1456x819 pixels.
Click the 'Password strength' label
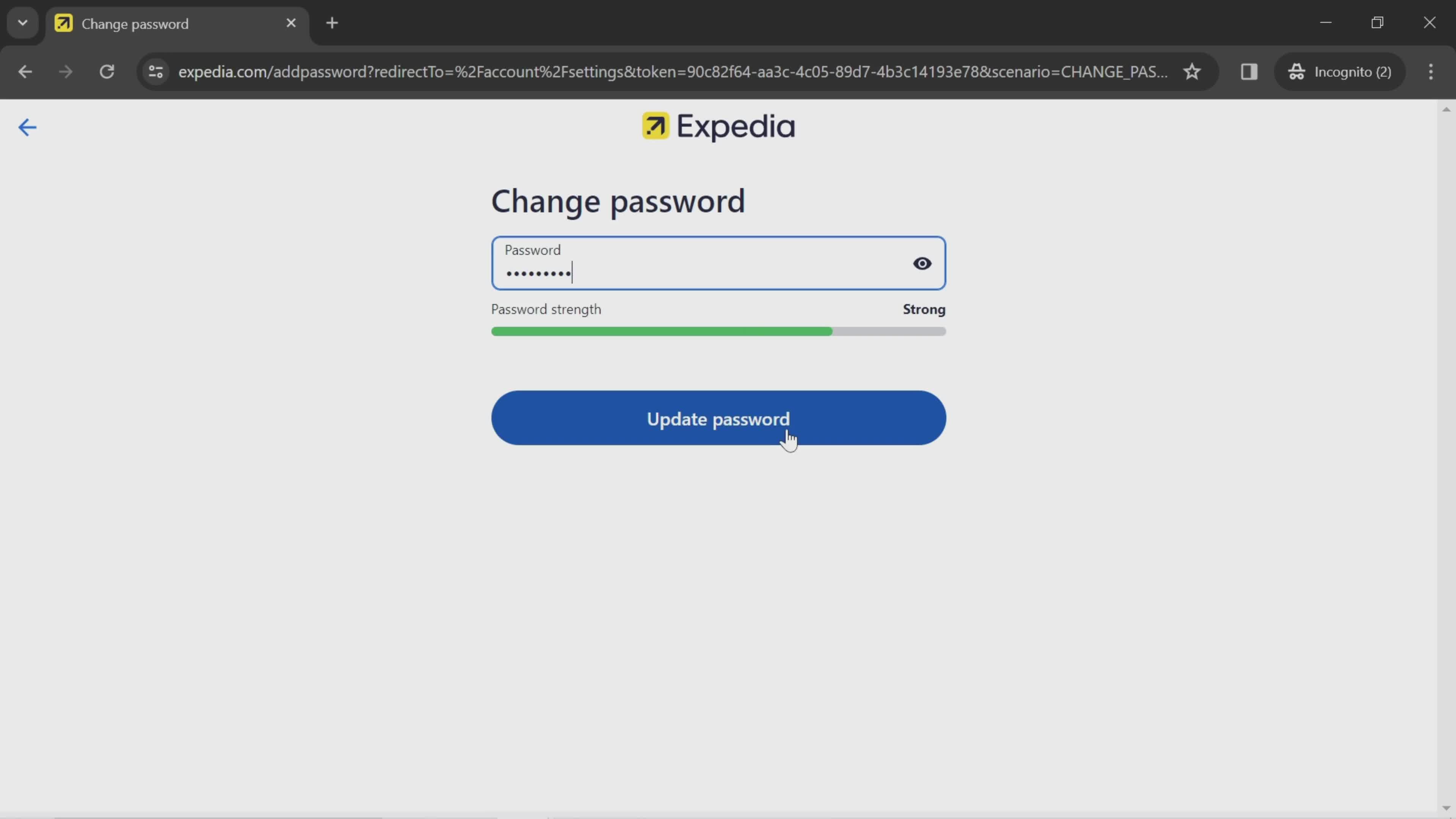pos(546,310)
